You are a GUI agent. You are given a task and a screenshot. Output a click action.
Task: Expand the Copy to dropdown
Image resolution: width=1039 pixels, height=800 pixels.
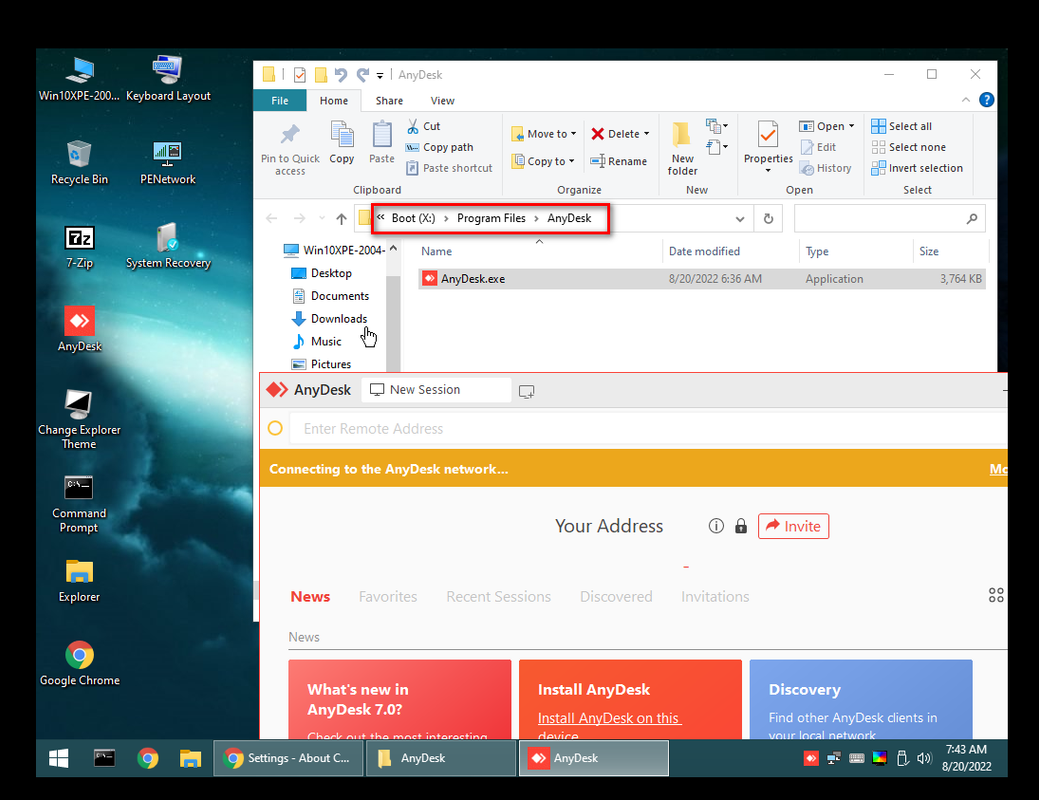pos(571,161)
